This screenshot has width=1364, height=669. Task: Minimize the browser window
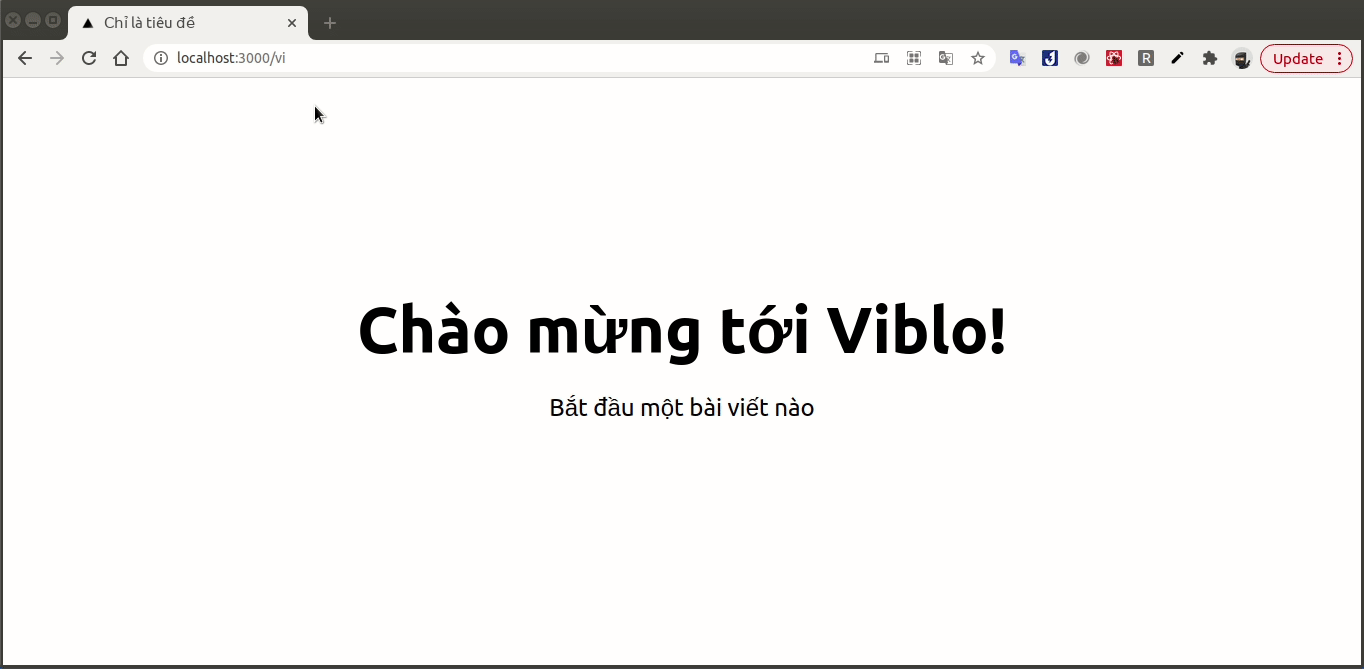(x=33, y=20)
